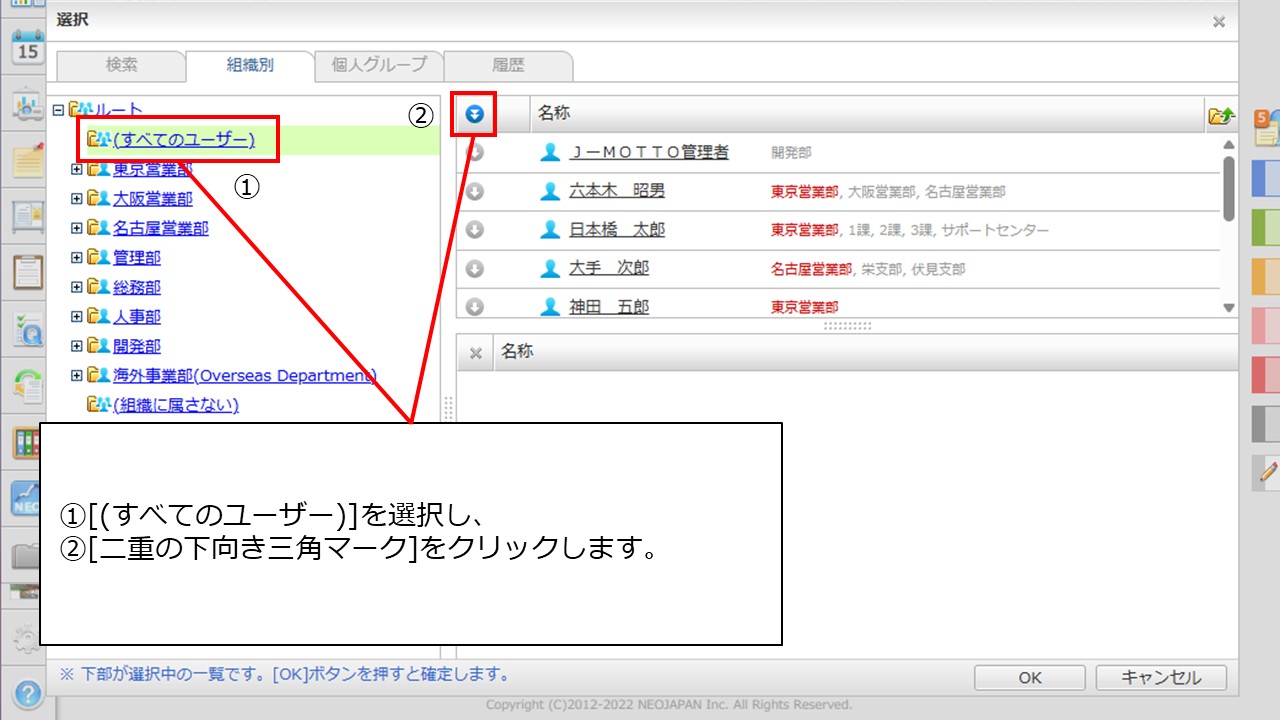1280x720 pixels.
Task: Add J－MOTTO管理者 using its down-arrow icon
Action: point(475,152)
